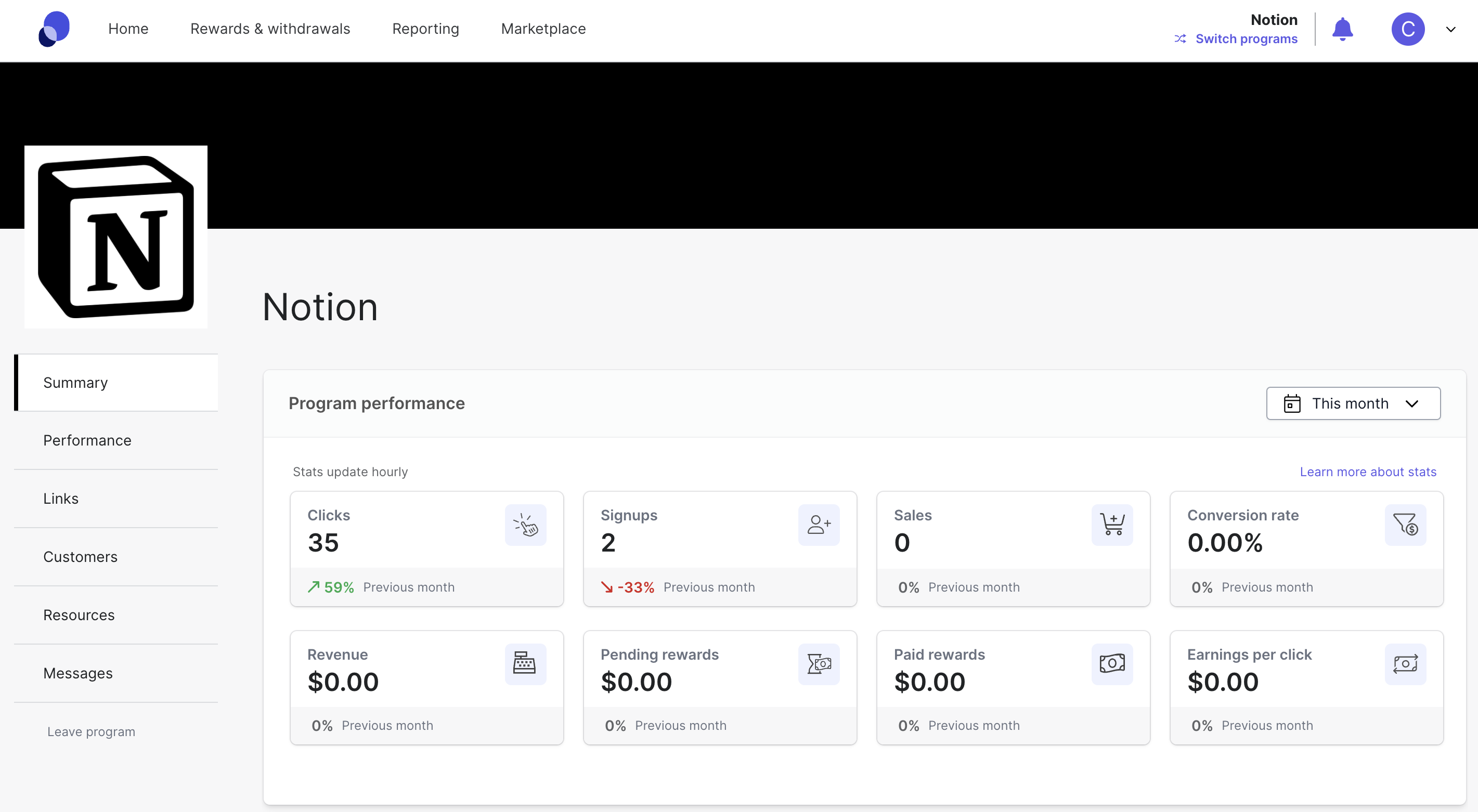
Task: Expand the account menu chevron
Action: coord(1450,29)
